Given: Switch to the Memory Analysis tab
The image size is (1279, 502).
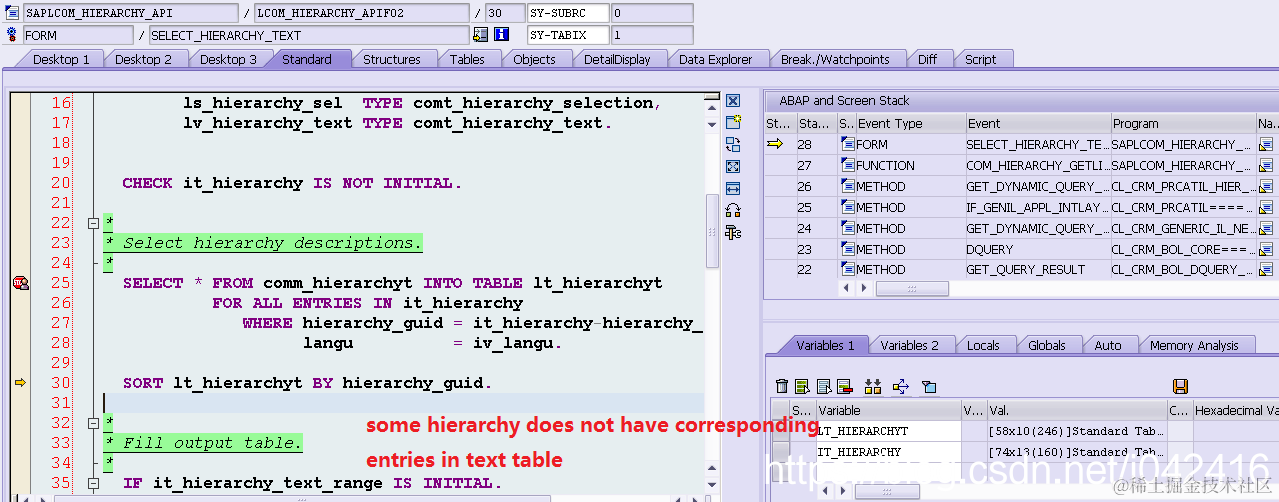Looking at the screenshot, I should (1194, 345).
